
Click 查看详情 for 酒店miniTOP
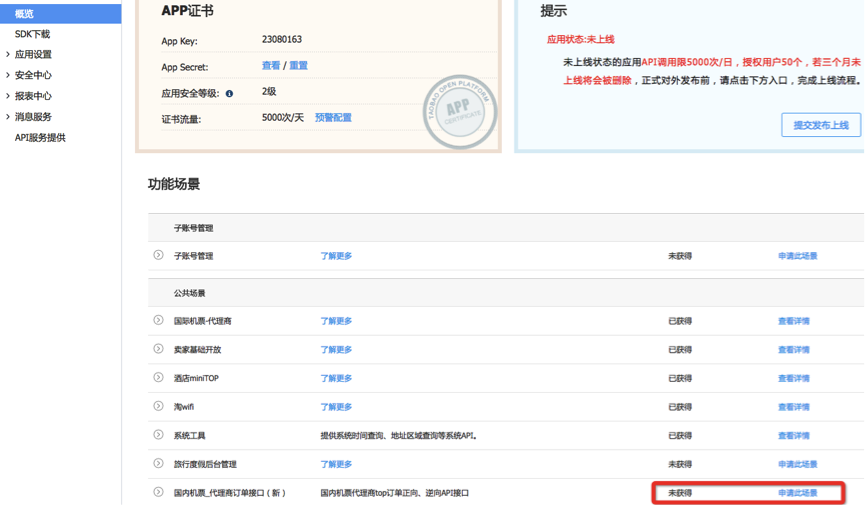[794, 379]
